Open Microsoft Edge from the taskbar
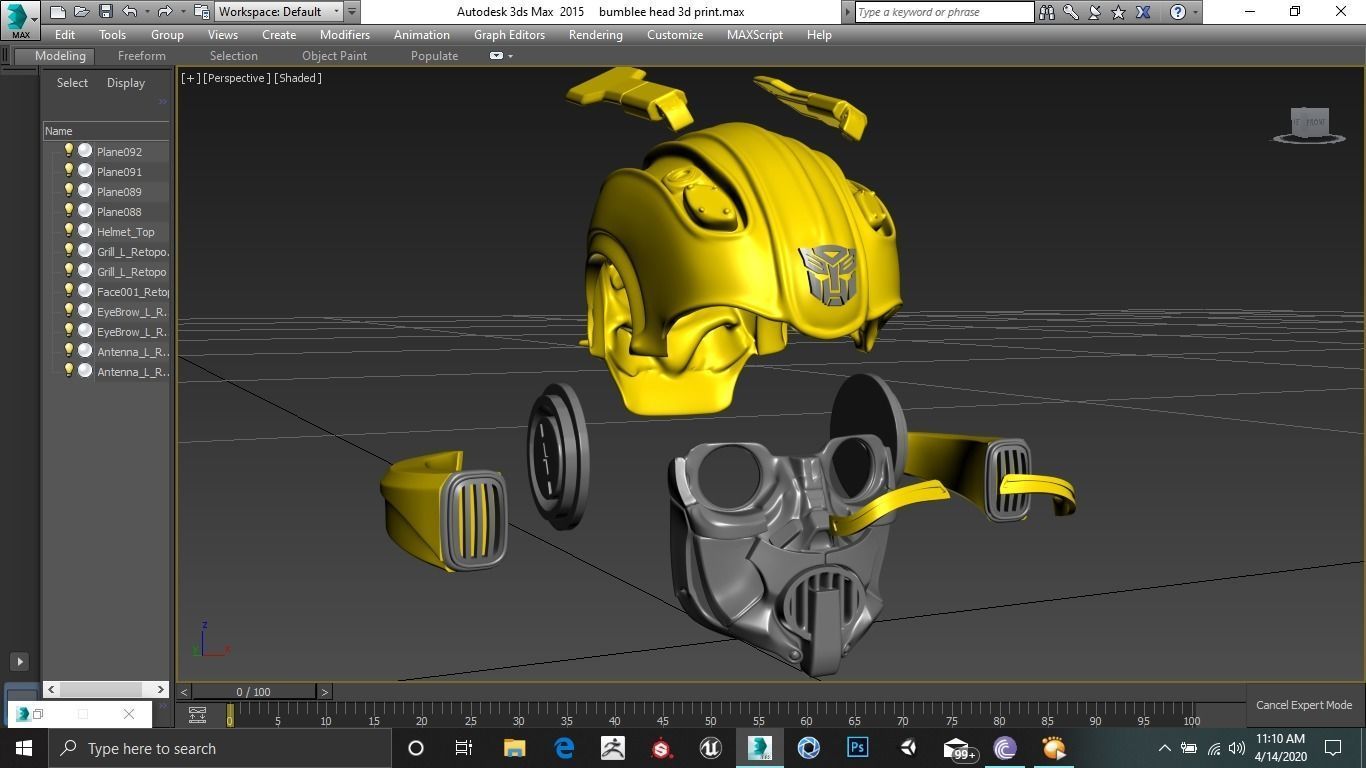Viewport: 1366px width, 768px height. 563,748
